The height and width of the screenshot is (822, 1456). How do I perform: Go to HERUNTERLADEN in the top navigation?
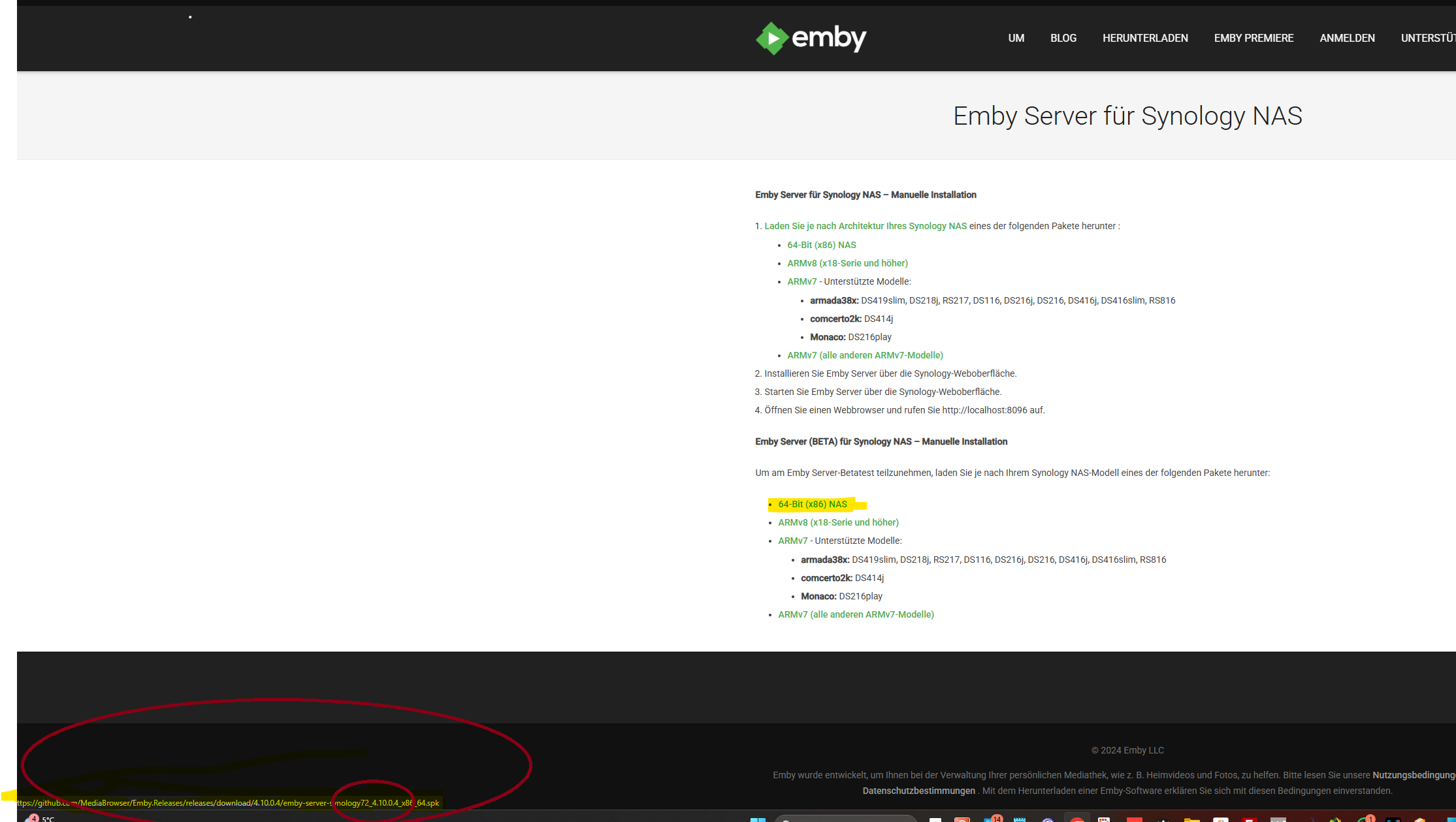pyautogui.click(x=1144, y=38)
